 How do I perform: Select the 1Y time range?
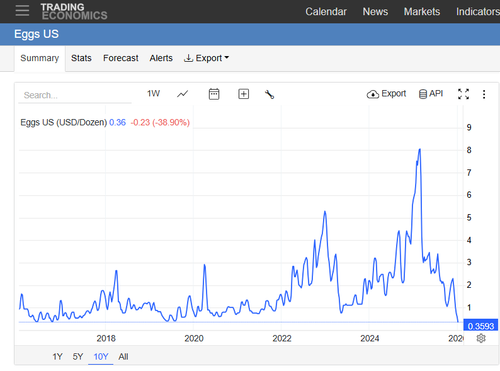pyautogui.click(x=57, y=357)
